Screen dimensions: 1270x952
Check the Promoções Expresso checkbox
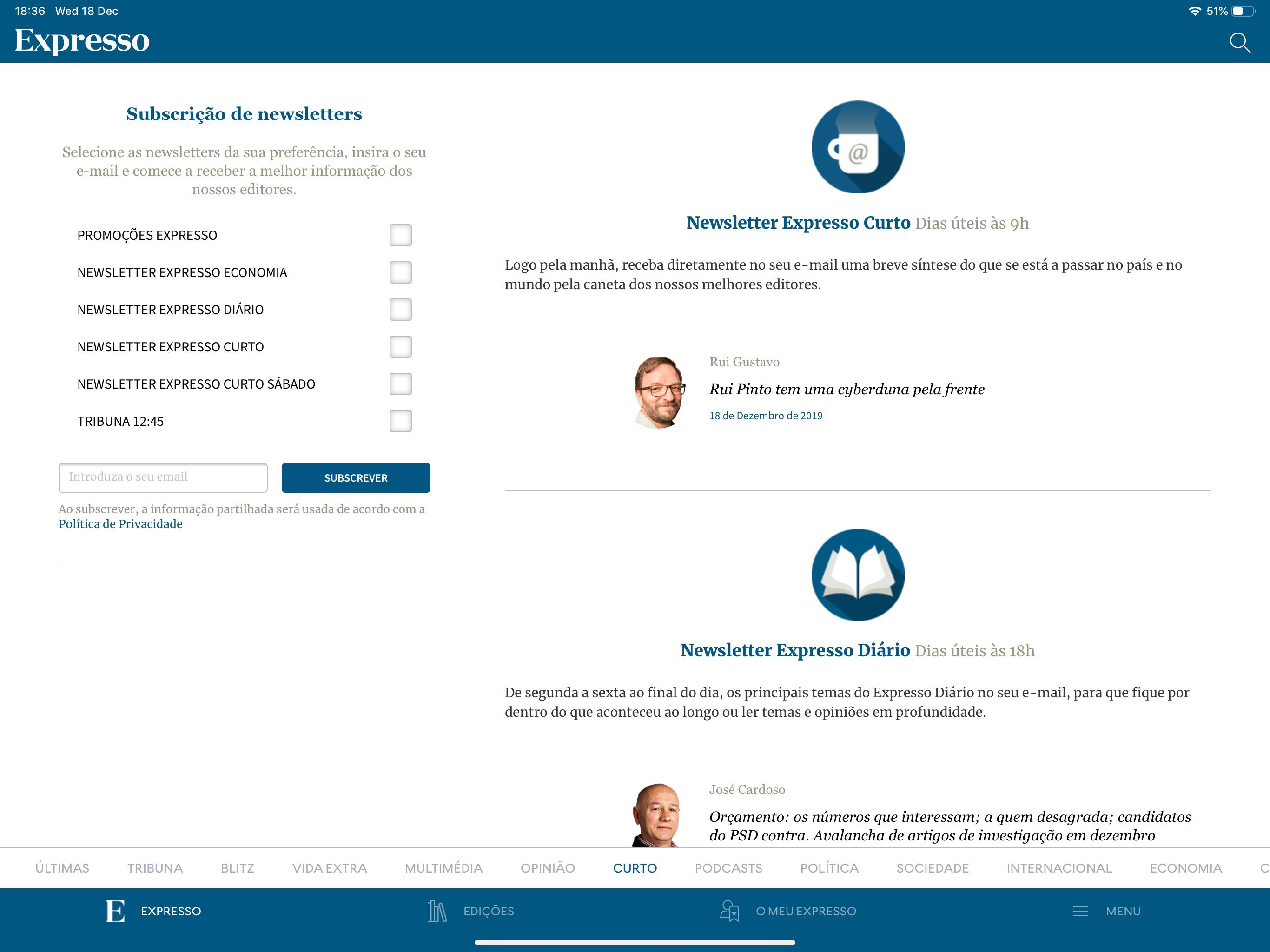pos(400,235)
